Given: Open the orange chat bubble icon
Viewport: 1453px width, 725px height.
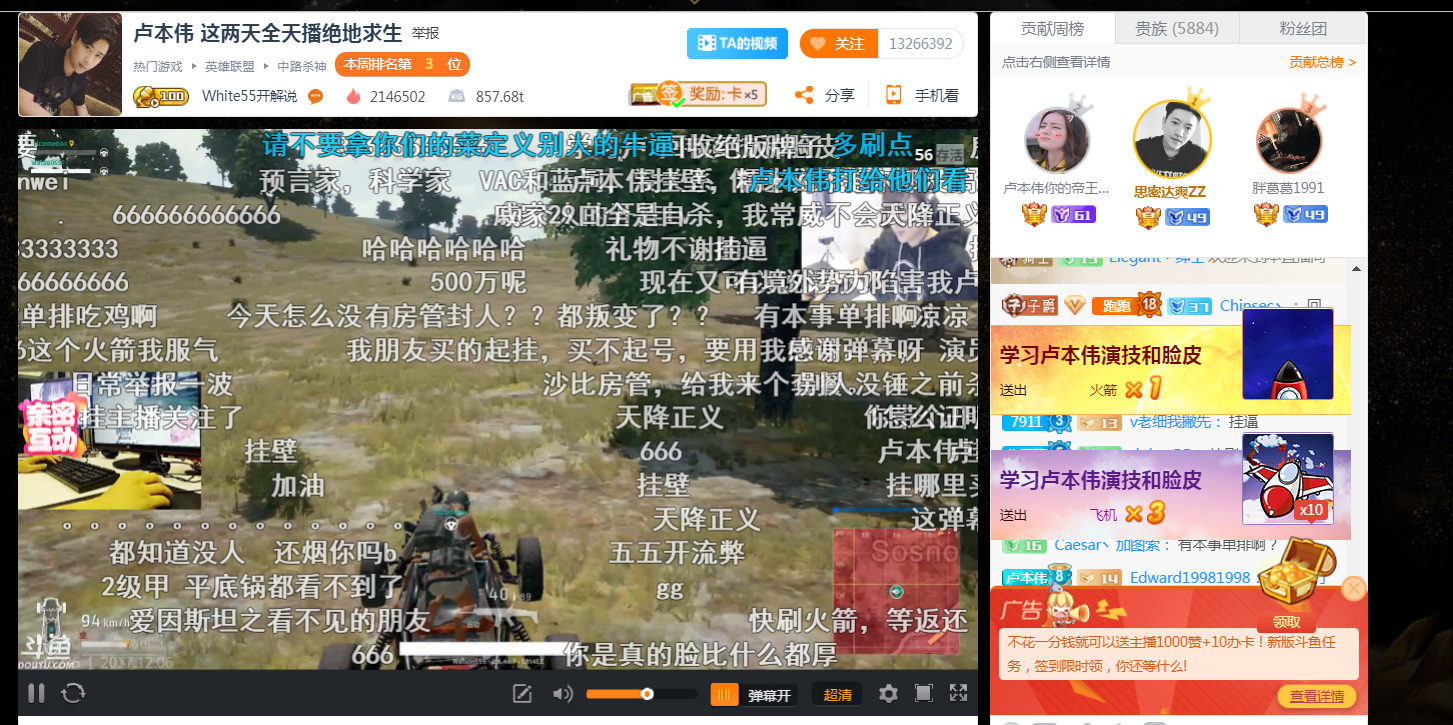Looking at the screenshot, I should (315, 96).
